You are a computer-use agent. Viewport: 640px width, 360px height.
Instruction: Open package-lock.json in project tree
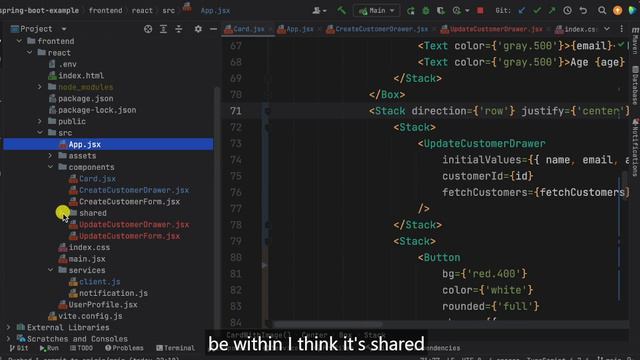pos(92,110)
